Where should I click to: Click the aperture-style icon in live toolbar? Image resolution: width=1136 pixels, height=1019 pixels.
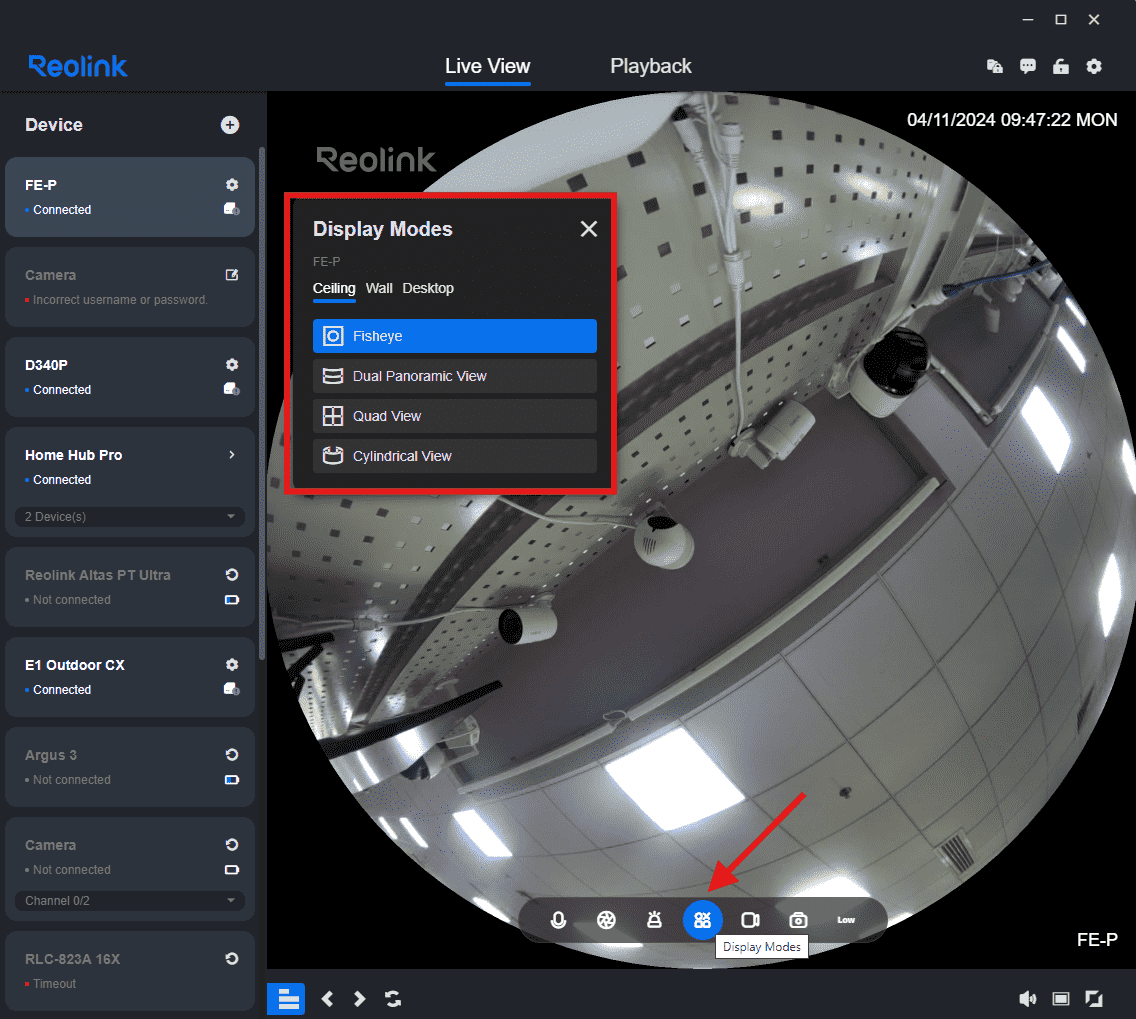pyautogui.click(x=606, y=920)
